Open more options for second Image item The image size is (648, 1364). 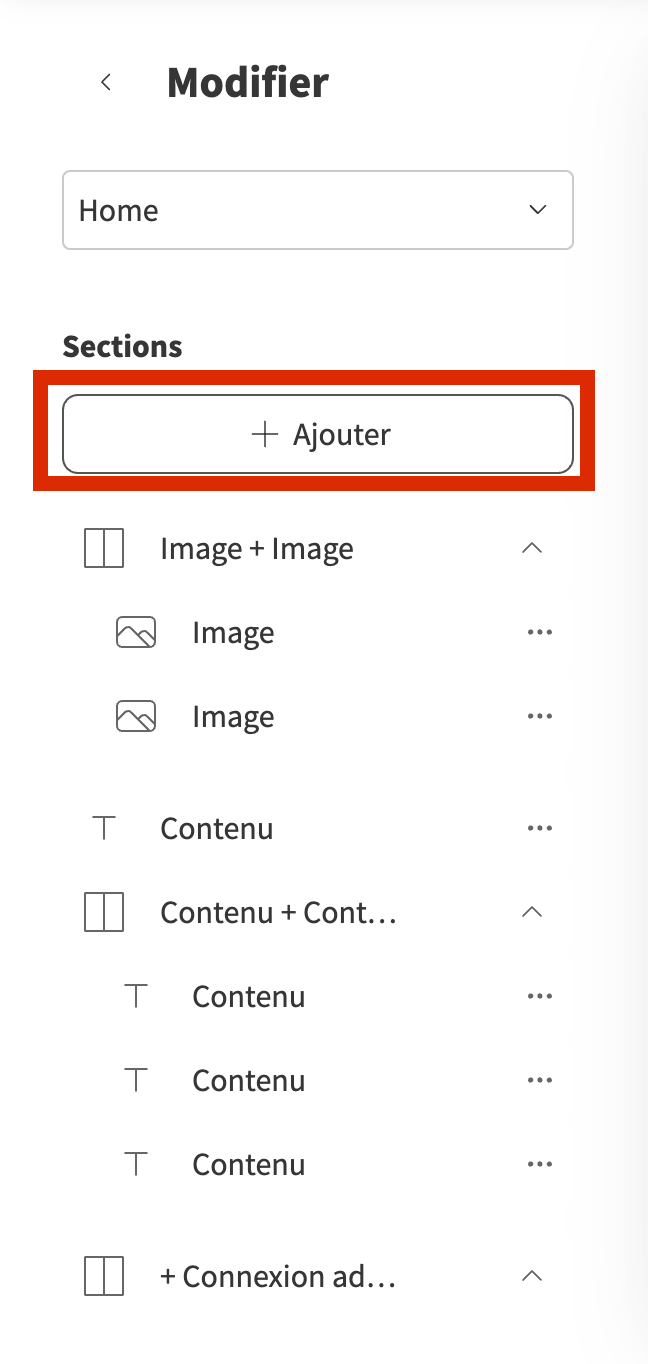coord(539,717)
